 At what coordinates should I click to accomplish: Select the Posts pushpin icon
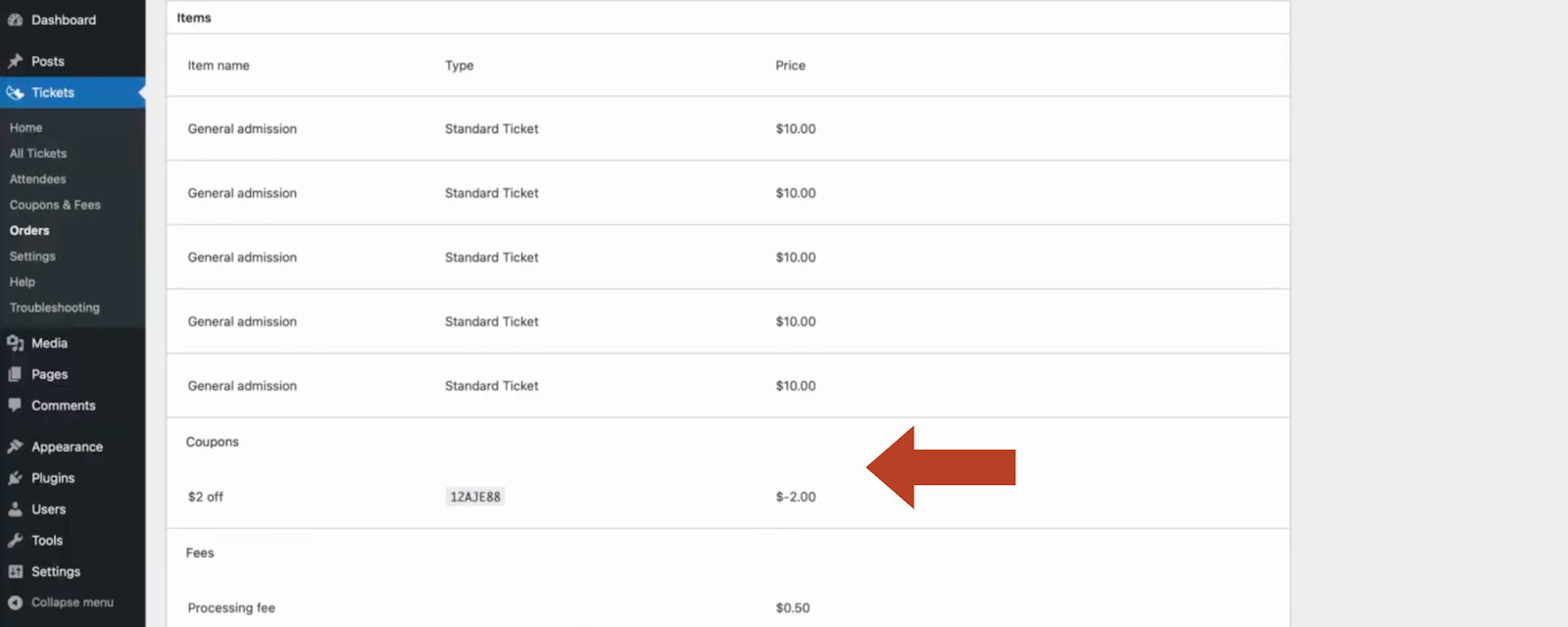[x=16, y=60]
